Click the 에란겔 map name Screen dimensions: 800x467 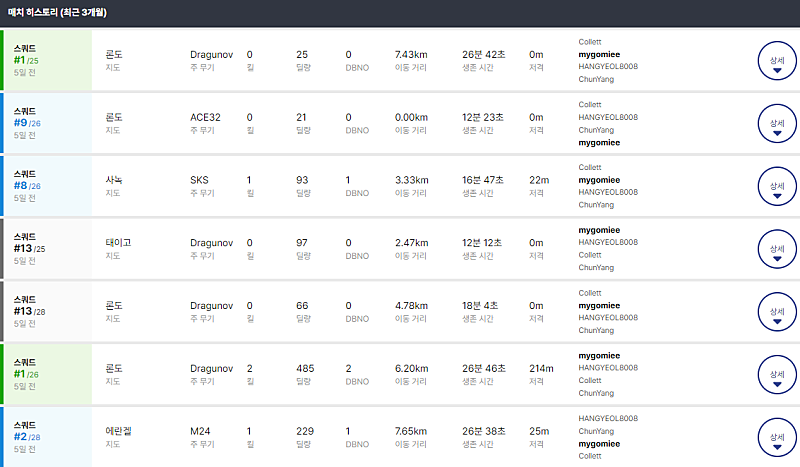[x=118, y=430]
